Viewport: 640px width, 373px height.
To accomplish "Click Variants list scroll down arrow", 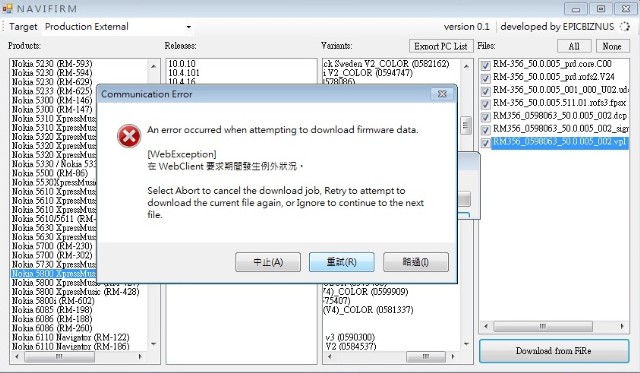I will tap(466, 344).
